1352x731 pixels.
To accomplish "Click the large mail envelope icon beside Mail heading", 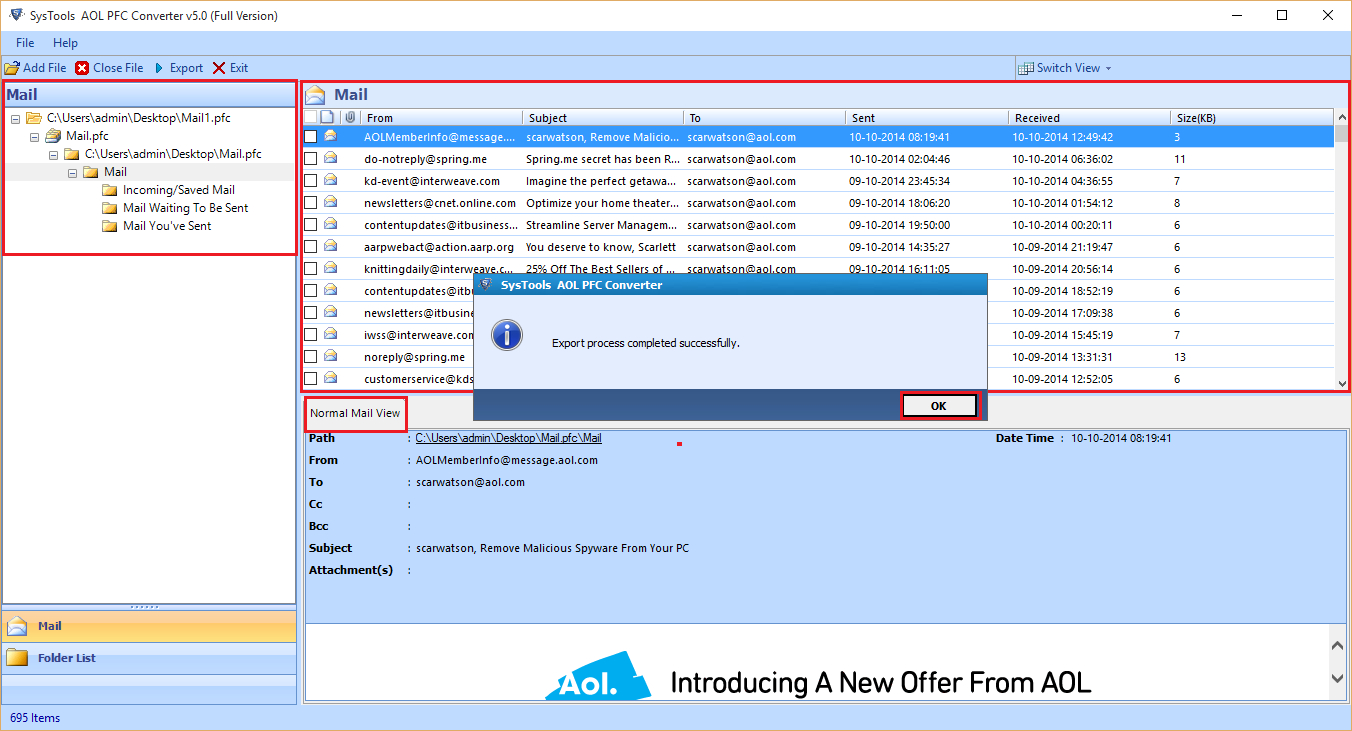I will click(316, 95).
